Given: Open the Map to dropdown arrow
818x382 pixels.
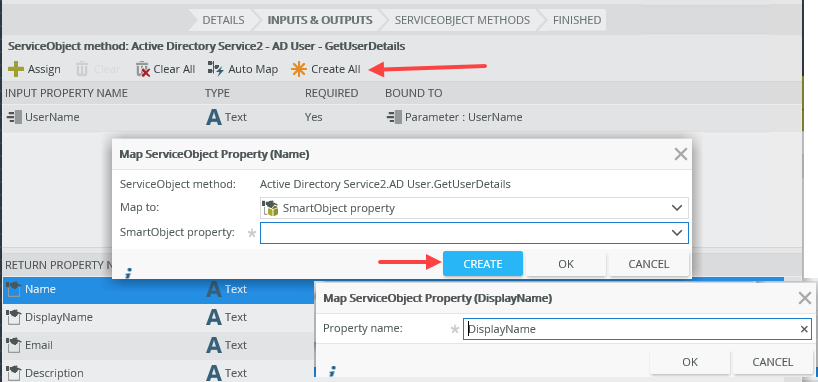Looking at the screenshot, I should (x=677, y=208).
